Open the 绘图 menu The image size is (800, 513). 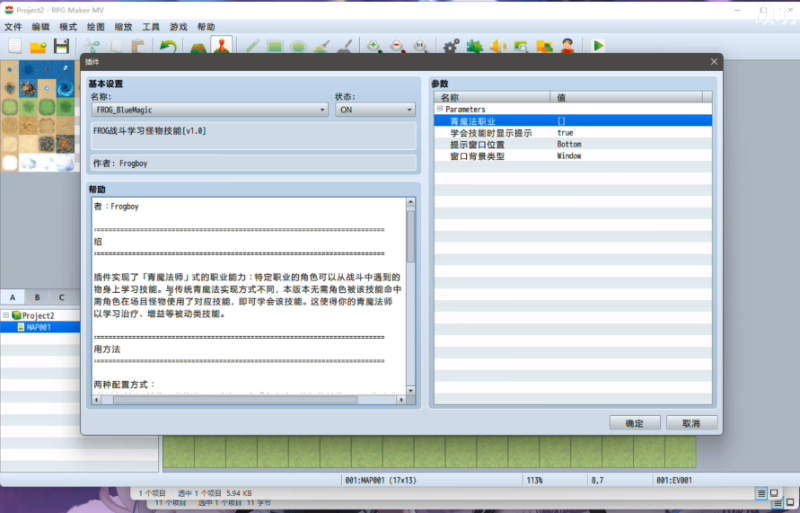coord(96,27)
